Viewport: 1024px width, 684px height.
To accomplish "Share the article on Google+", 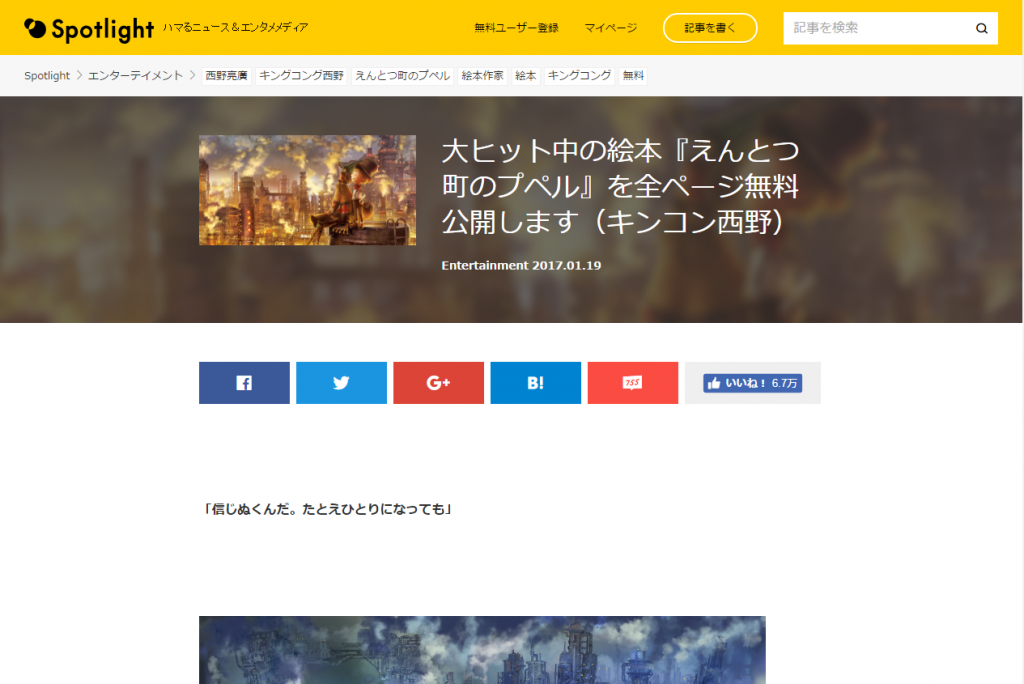I will pos(438,383).
